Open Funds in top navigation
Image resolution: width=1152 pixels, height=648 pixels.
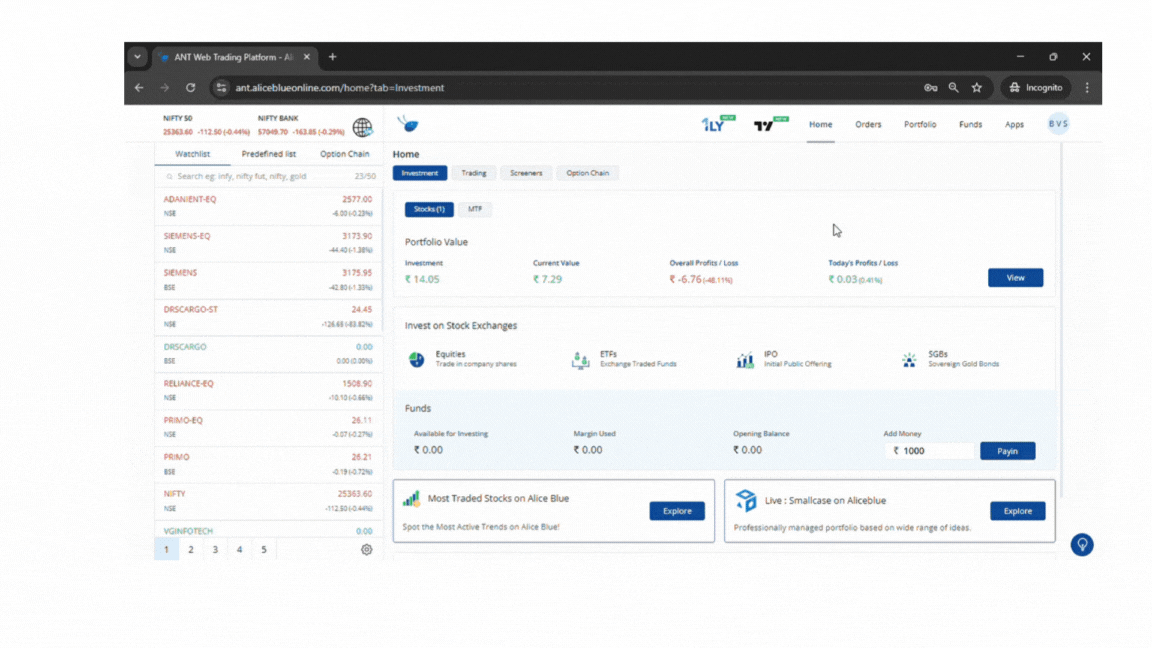[x=971, y=125]
